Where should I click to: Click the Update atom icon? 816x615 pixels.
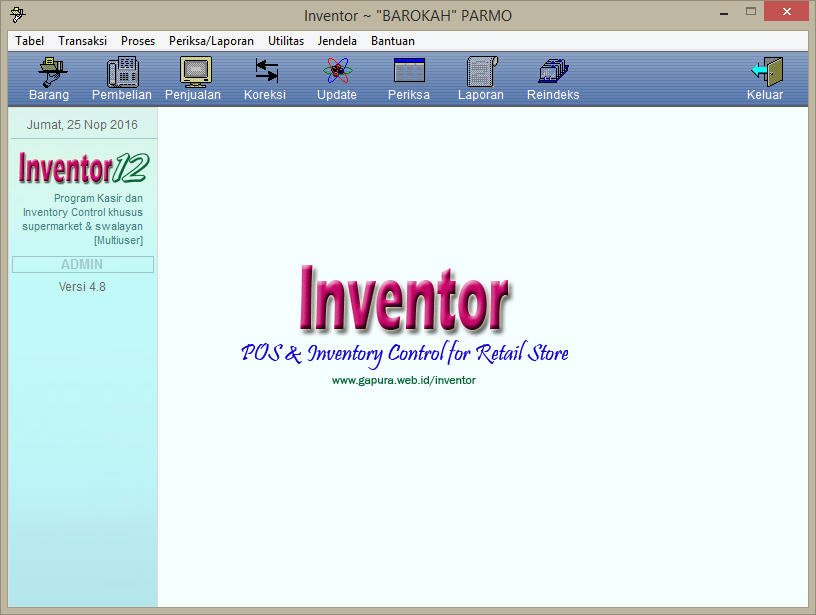pyautogui.click(x=337, y=72)
